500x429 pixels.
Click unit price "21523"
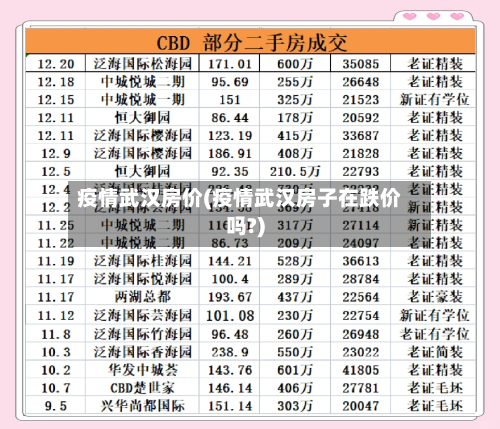coord(361,100)
